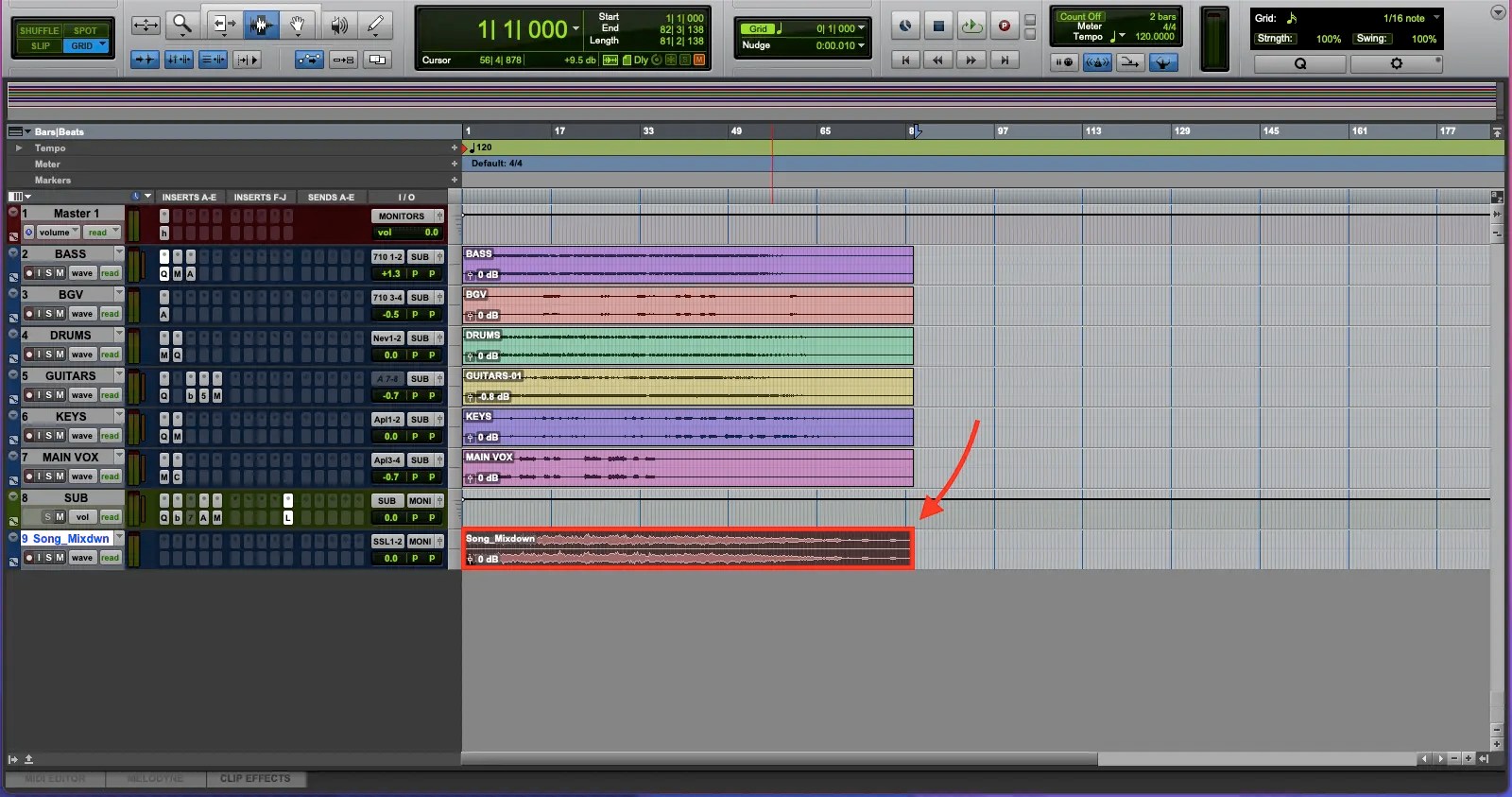Toggle Tempo Ruler Enable conductor icon
The width and height of the screenshot is (1512, 797).
click(x=1162, y=62)
